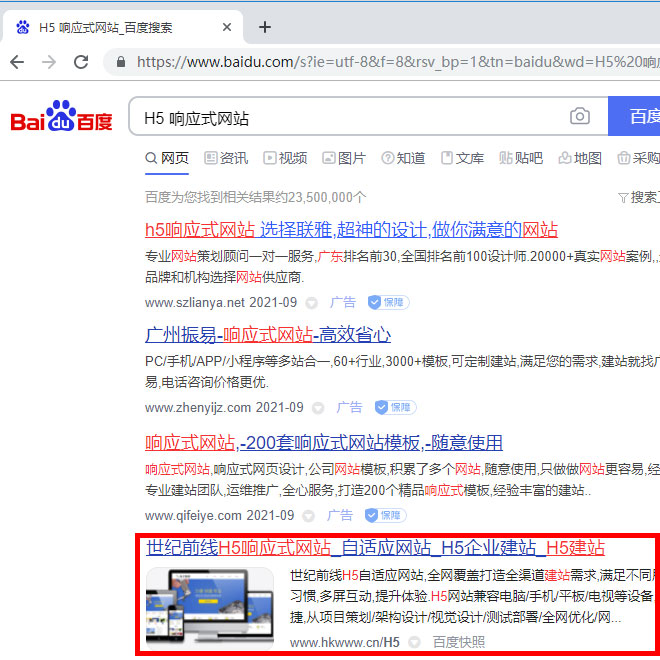Viewport: 660px width, 660px height.
Task: Close the H5 响应式网站 tab
Action: click(227, 27)
